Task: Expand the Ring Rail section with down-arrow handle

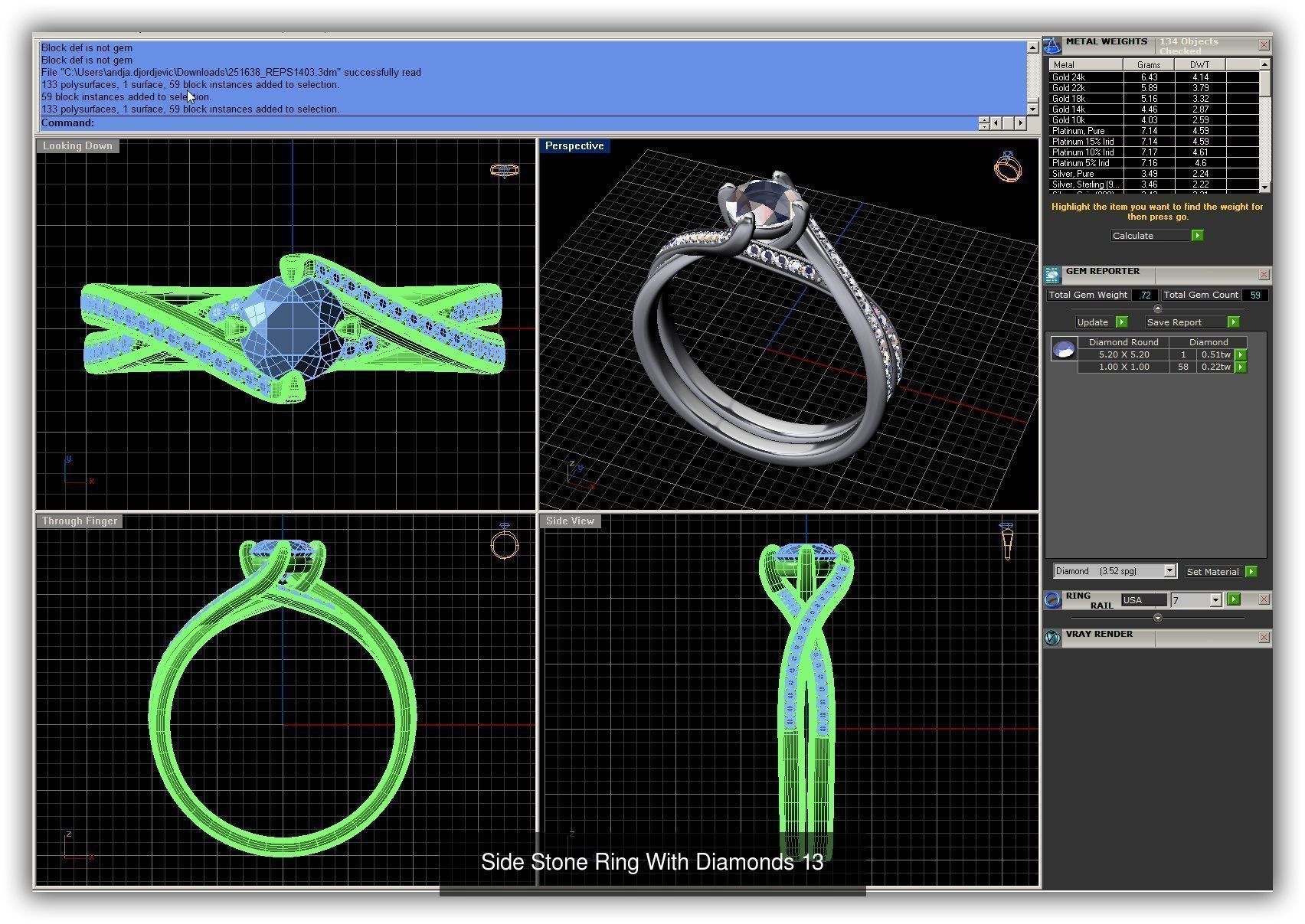Action: point(1157,617)
